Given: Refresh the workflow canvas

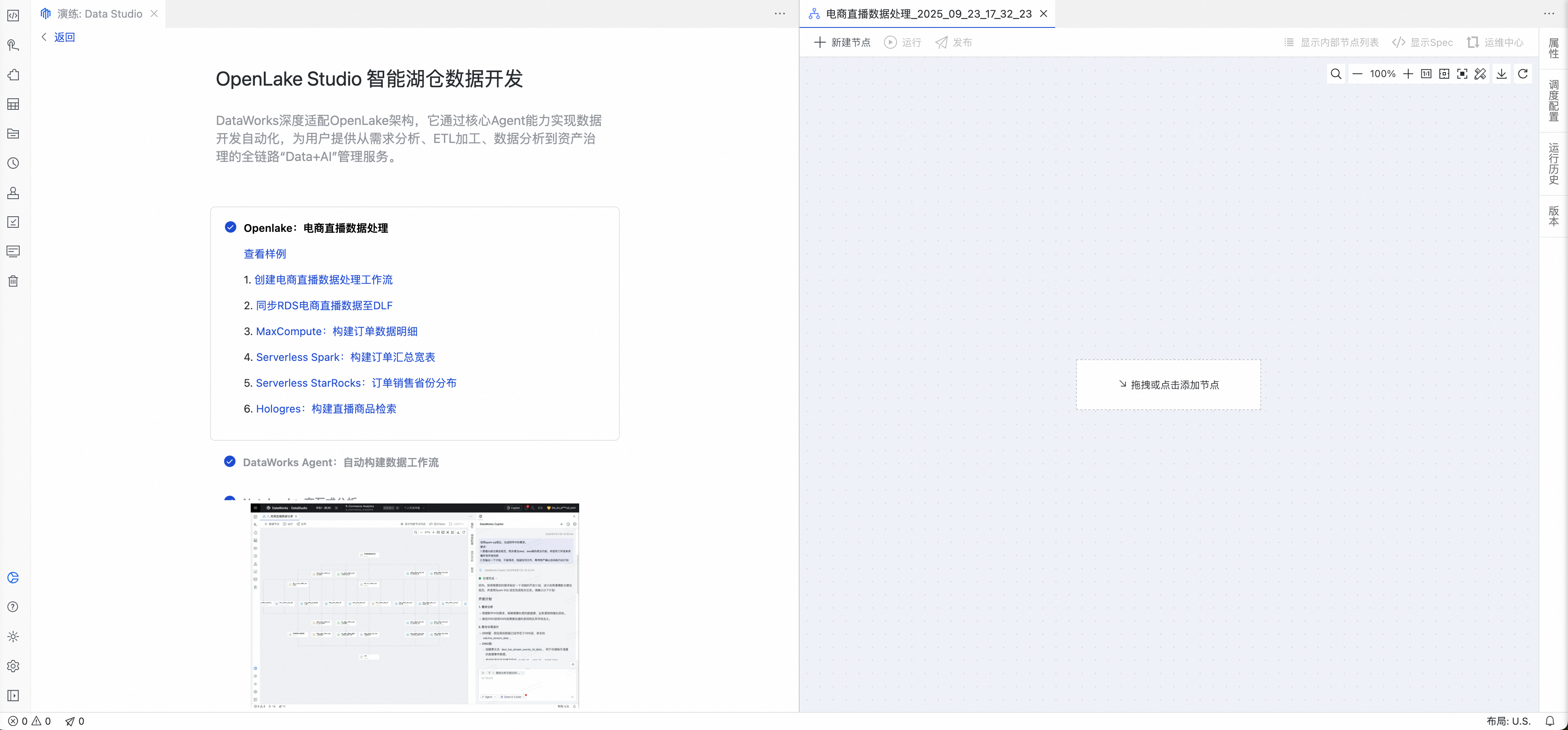Looking at the screenshot, I should click(1523, 74).
